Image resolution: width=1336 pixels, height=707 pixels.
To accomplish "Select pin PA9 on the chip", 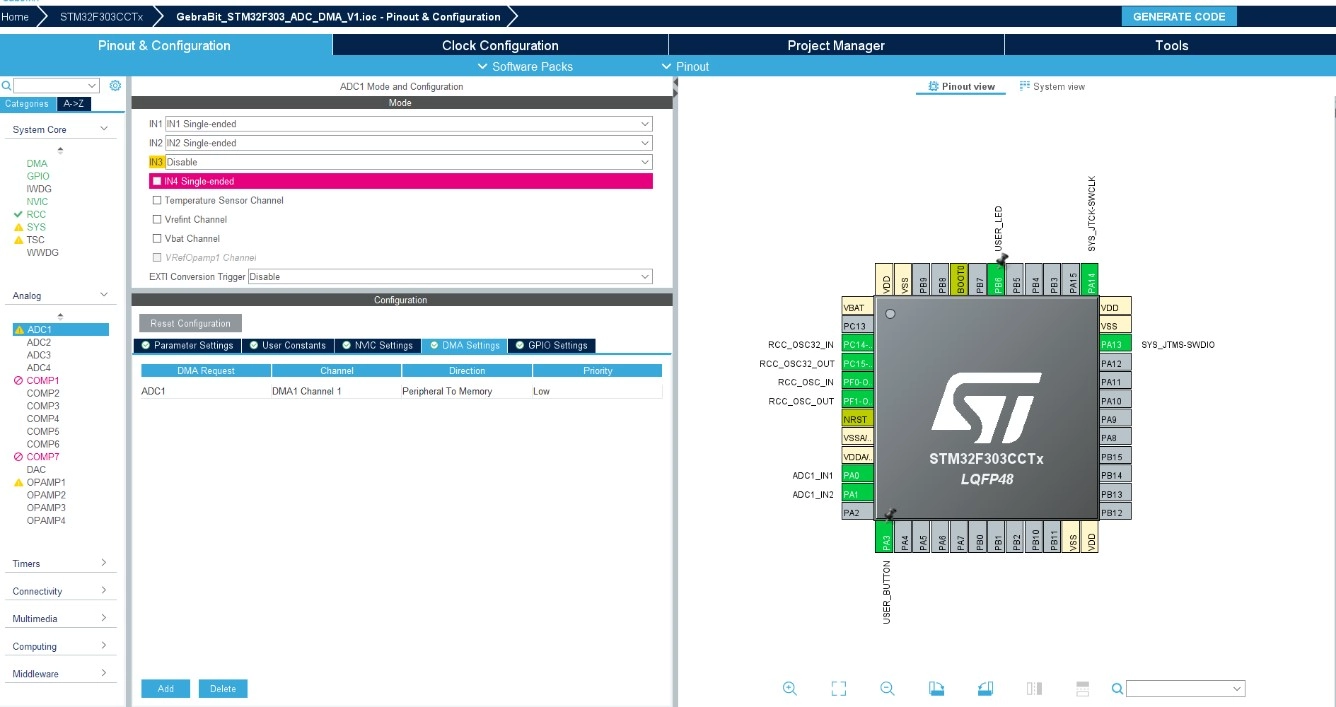I will 1115,419.
